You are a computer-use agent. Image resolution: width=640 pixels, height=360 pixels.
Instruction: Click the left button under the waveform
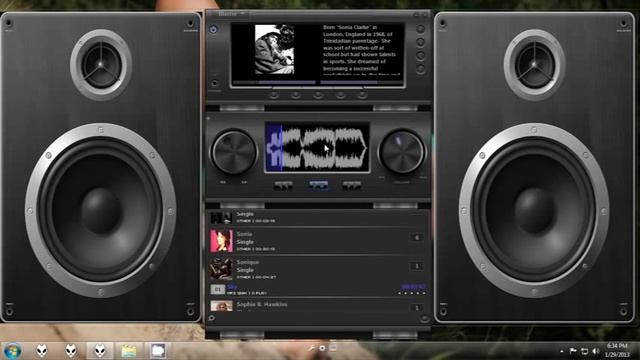coord(283,185)
